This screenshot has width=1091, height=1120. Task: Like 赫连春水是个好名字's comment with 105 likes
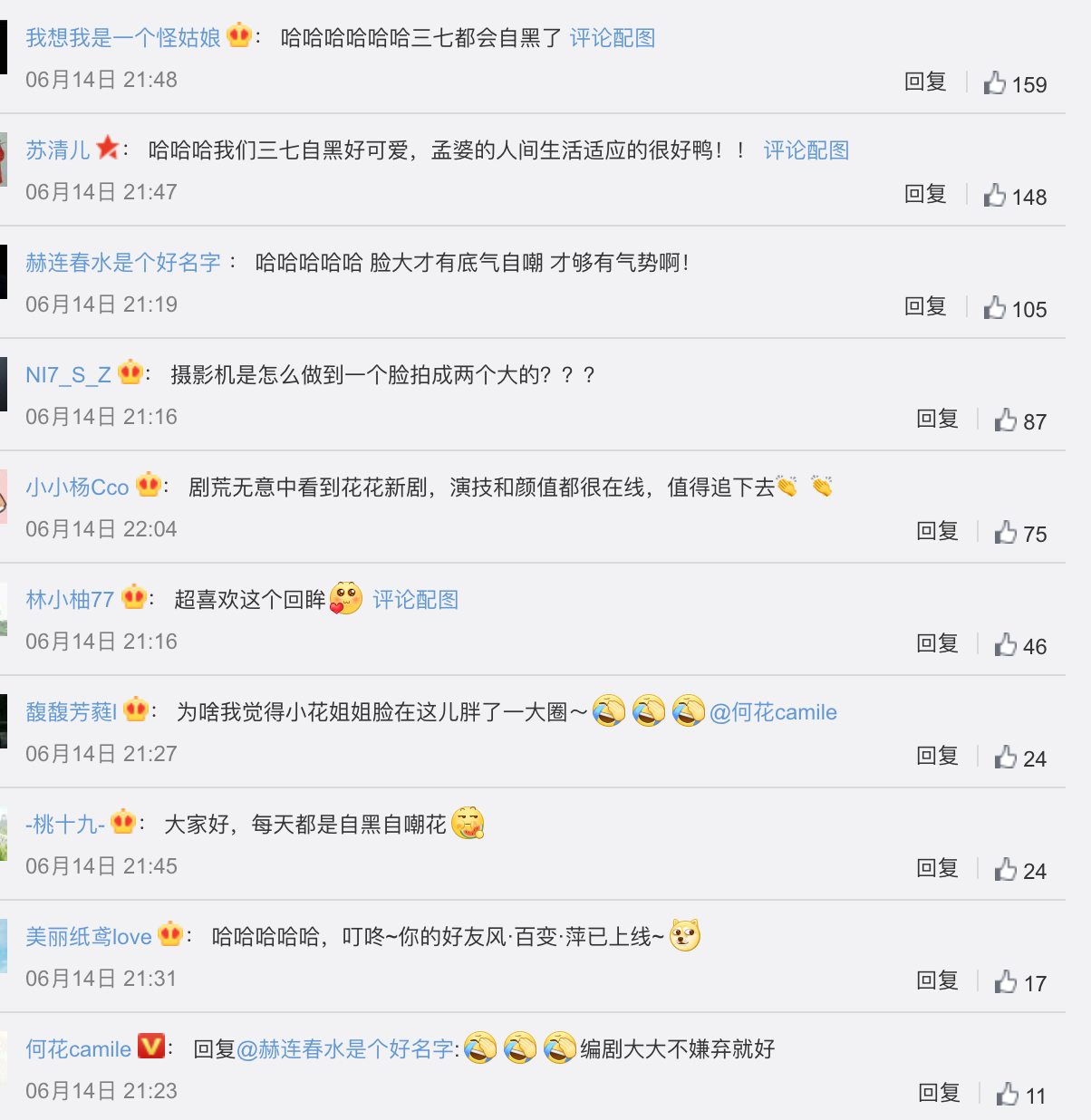click(995, 307)
